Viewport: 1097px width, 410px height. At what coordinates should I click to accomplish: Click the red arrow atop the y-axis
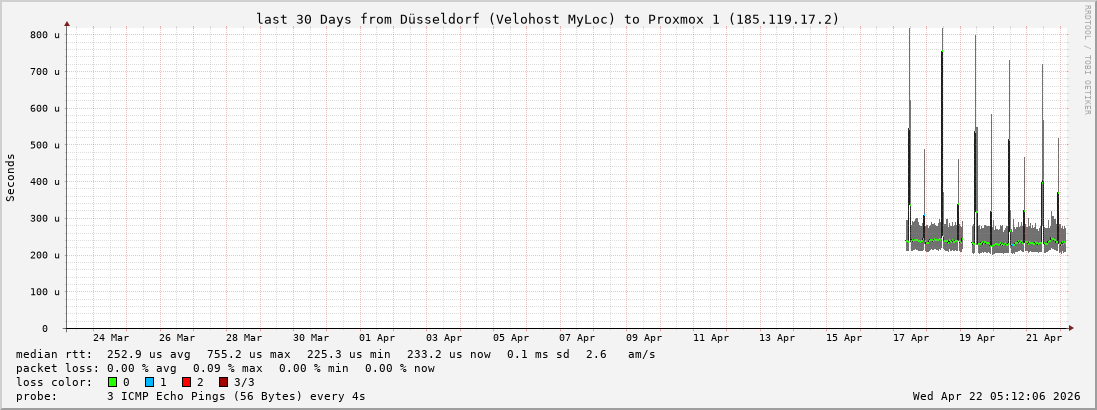click(x=67, y=23)
